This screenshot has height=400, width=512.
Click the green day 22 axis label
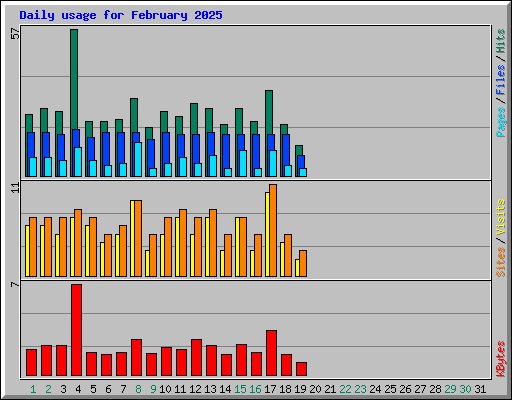(345, 389)
